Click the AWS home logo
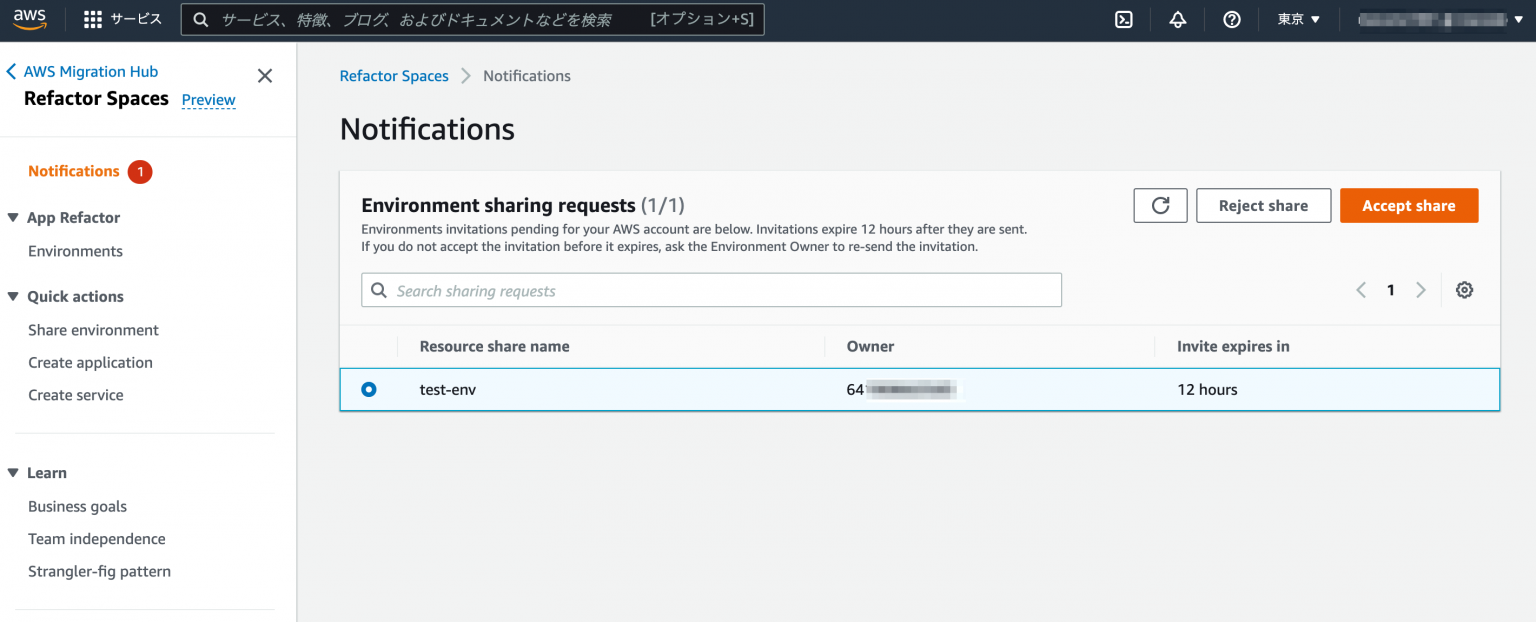 click(x=30, y=18)
